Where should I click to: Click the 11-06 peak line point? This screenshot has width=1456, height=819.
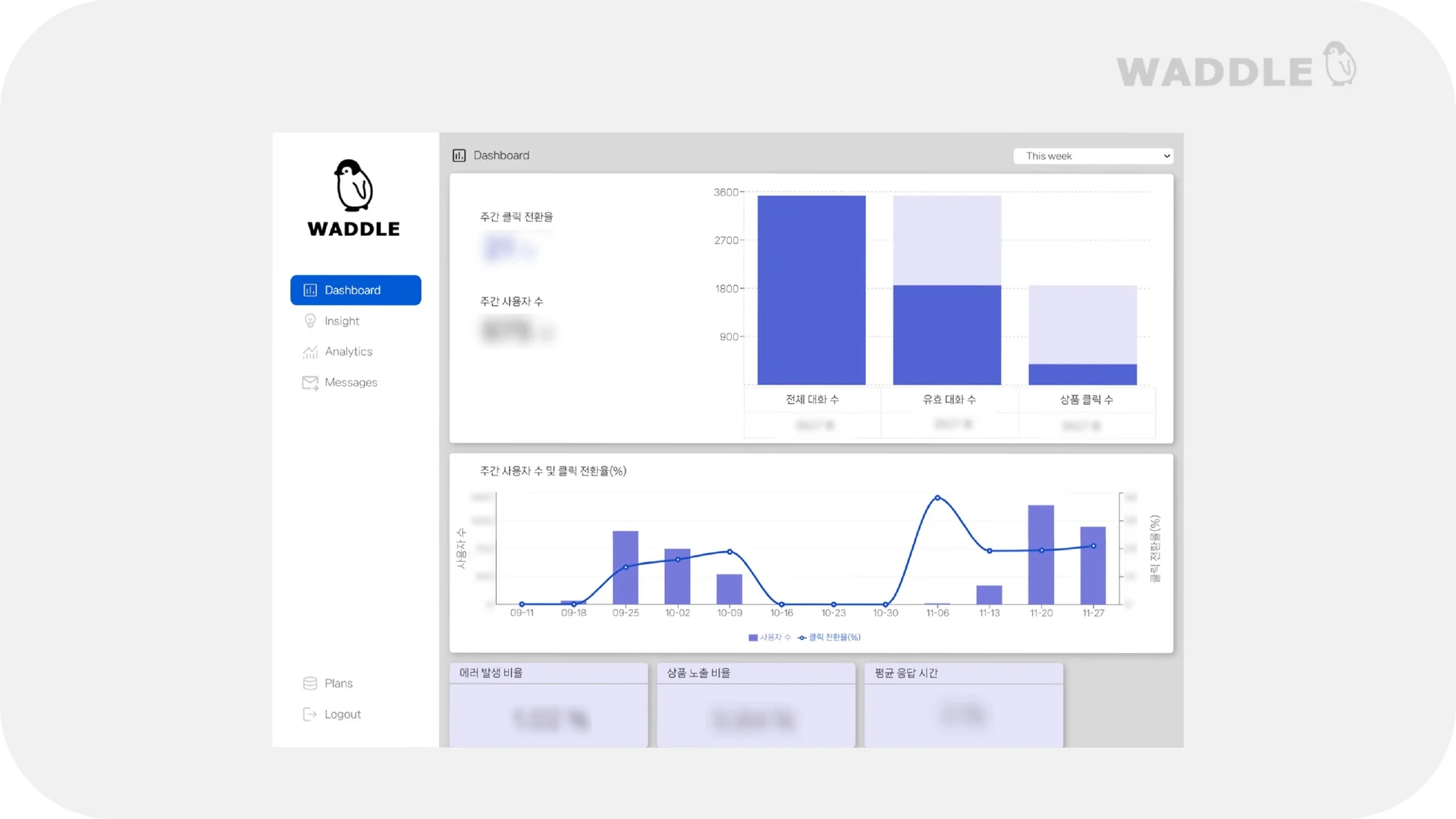click(937, 498)
